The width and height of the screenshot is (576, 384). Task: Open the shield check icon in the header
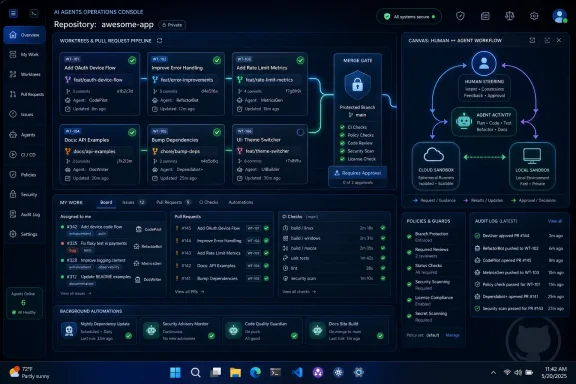(x=460, y=16)
